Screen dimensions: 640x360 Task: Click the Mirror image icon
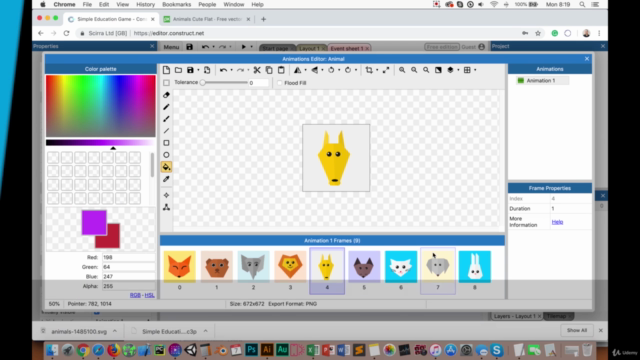point(298,70)
